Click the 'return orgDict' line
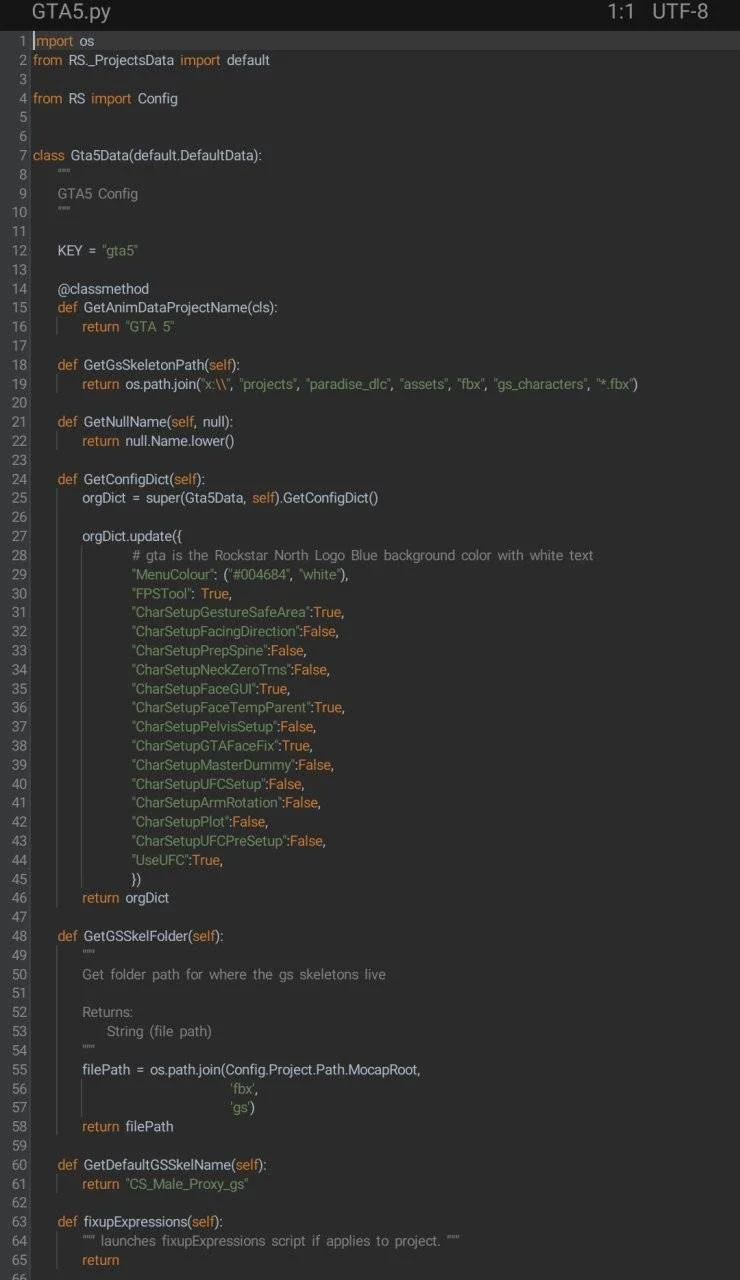 point(125,898)
